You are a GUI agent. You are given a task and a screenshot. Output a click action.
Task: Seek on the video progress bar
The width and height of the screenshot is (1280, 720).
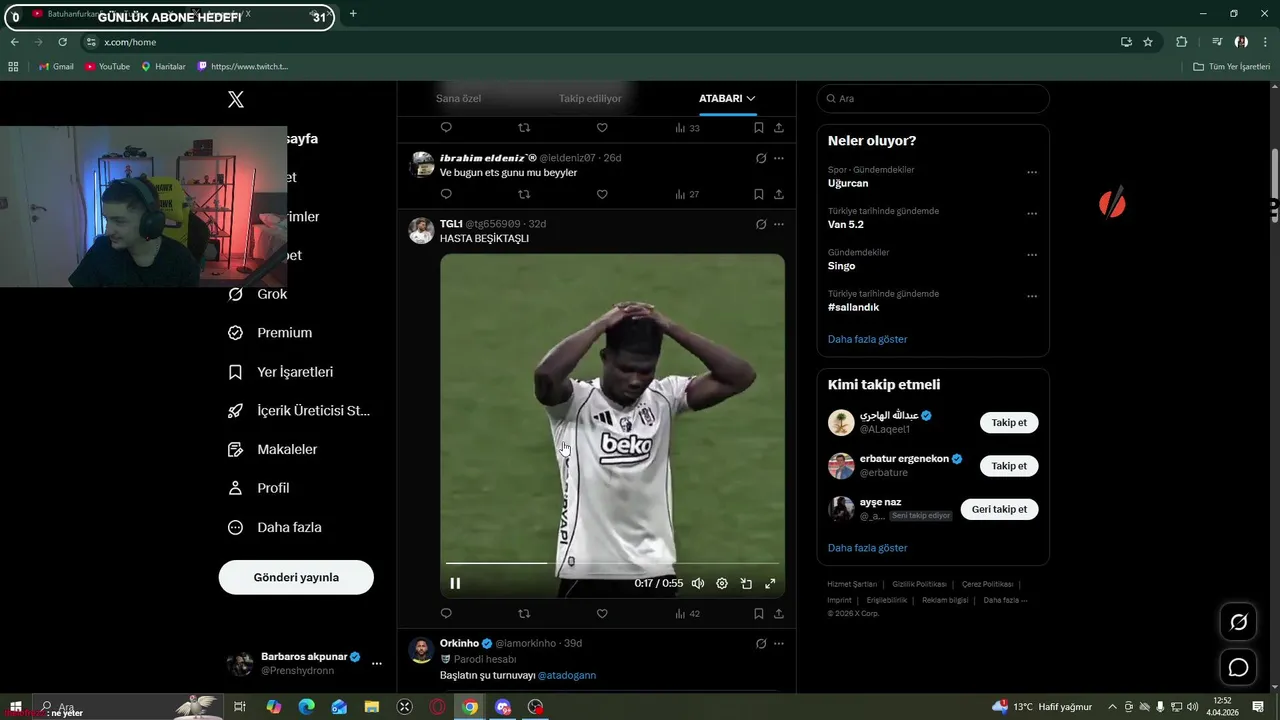[611, 564]
